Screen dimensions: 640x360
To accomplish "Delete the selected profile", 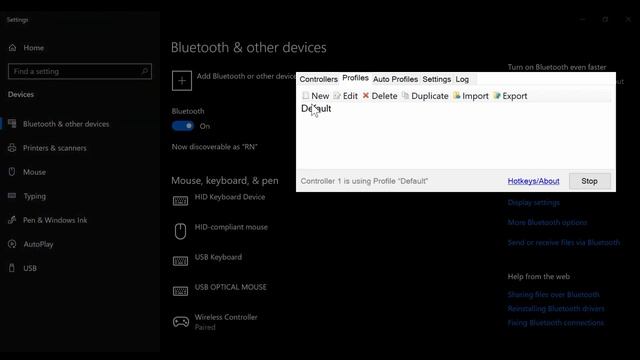I will click(380, 96).
